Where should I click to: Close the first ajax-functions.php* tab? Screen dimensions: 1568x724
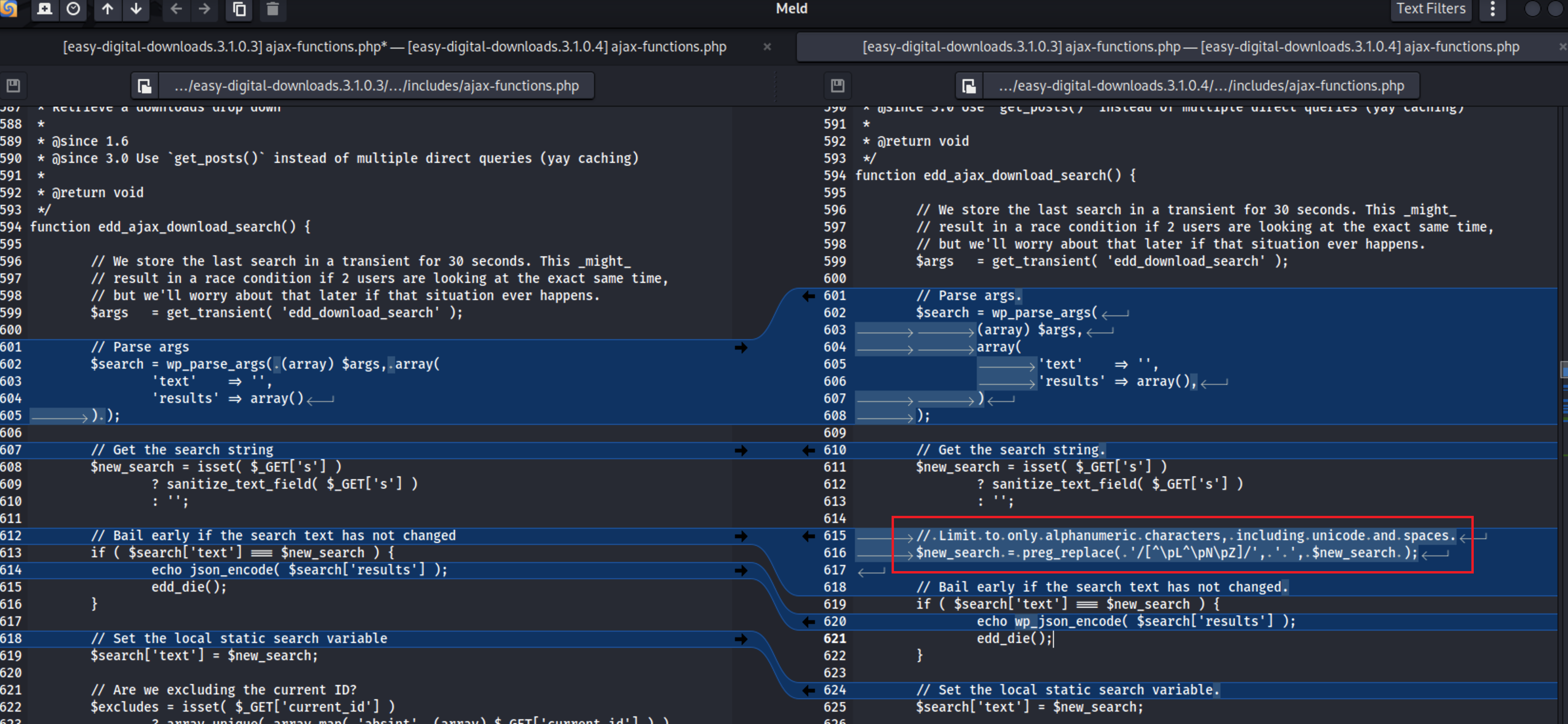[x=767, y=47]
